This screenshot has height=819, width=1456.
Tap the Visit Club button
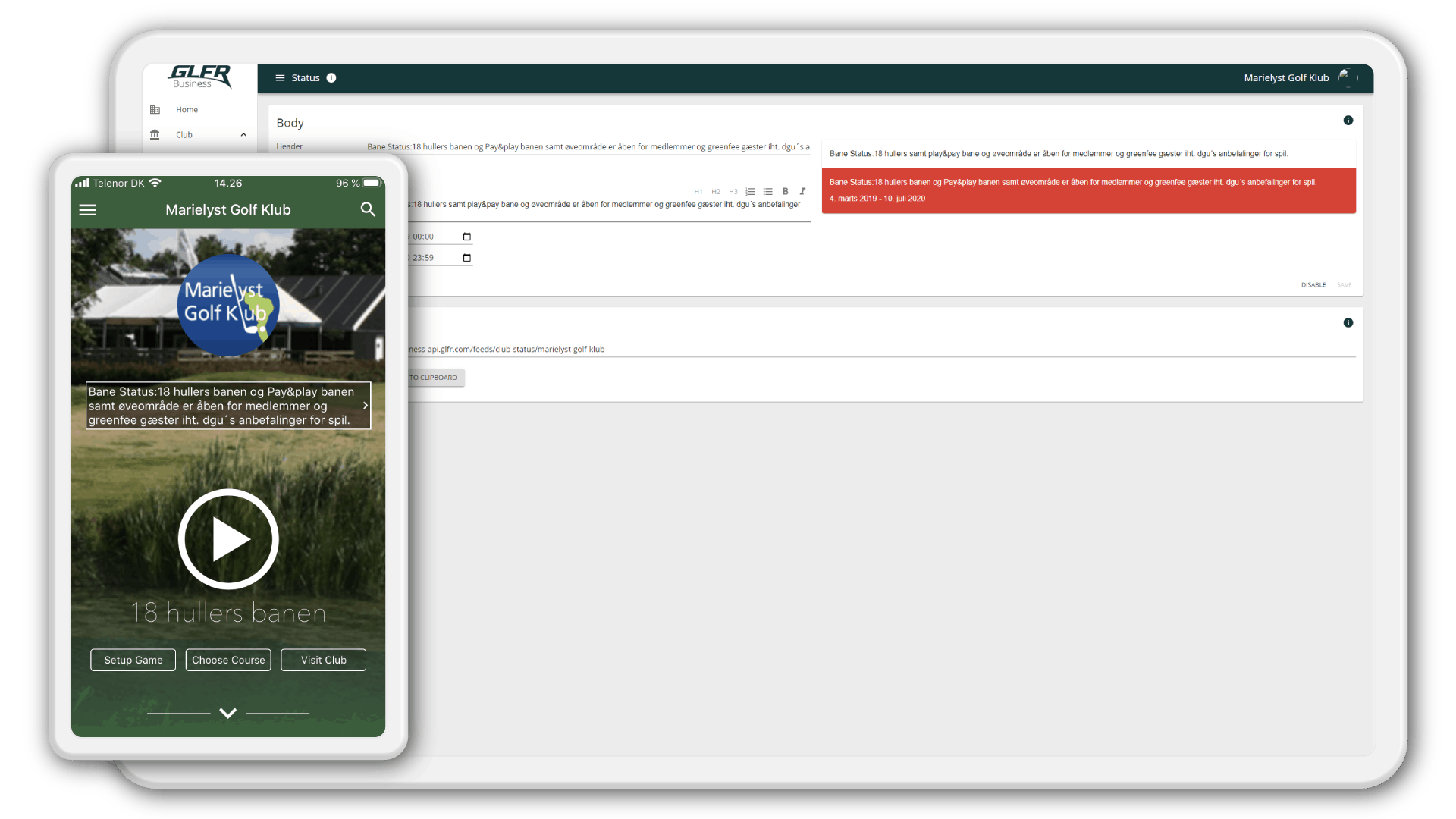click(x=324, y=660)
